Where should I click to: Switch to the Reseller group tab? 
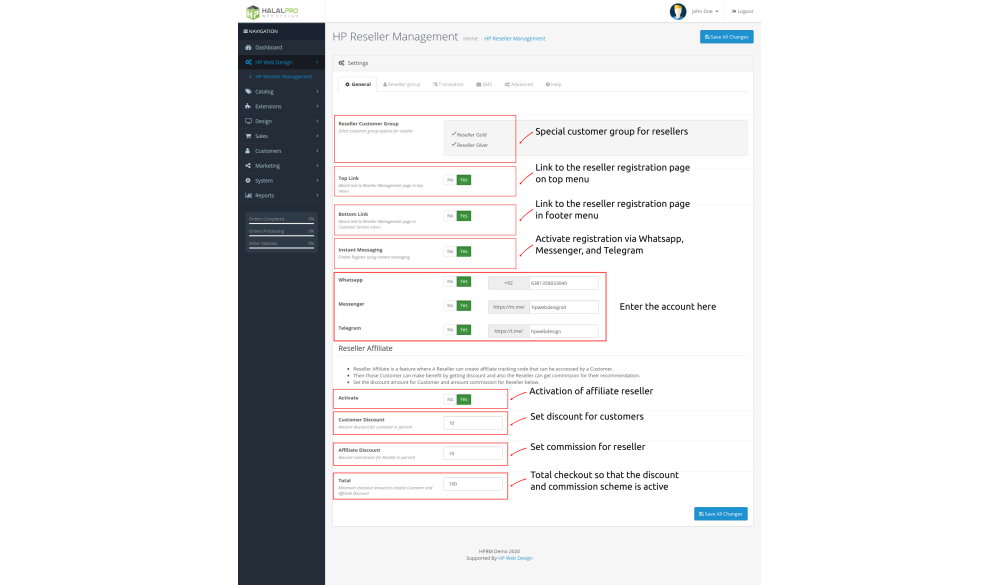[x=402, y=84]
